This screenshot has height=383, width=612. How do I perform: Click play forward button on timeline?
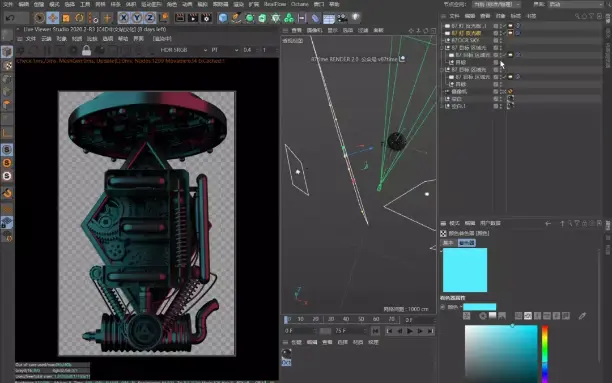(409, 331)
